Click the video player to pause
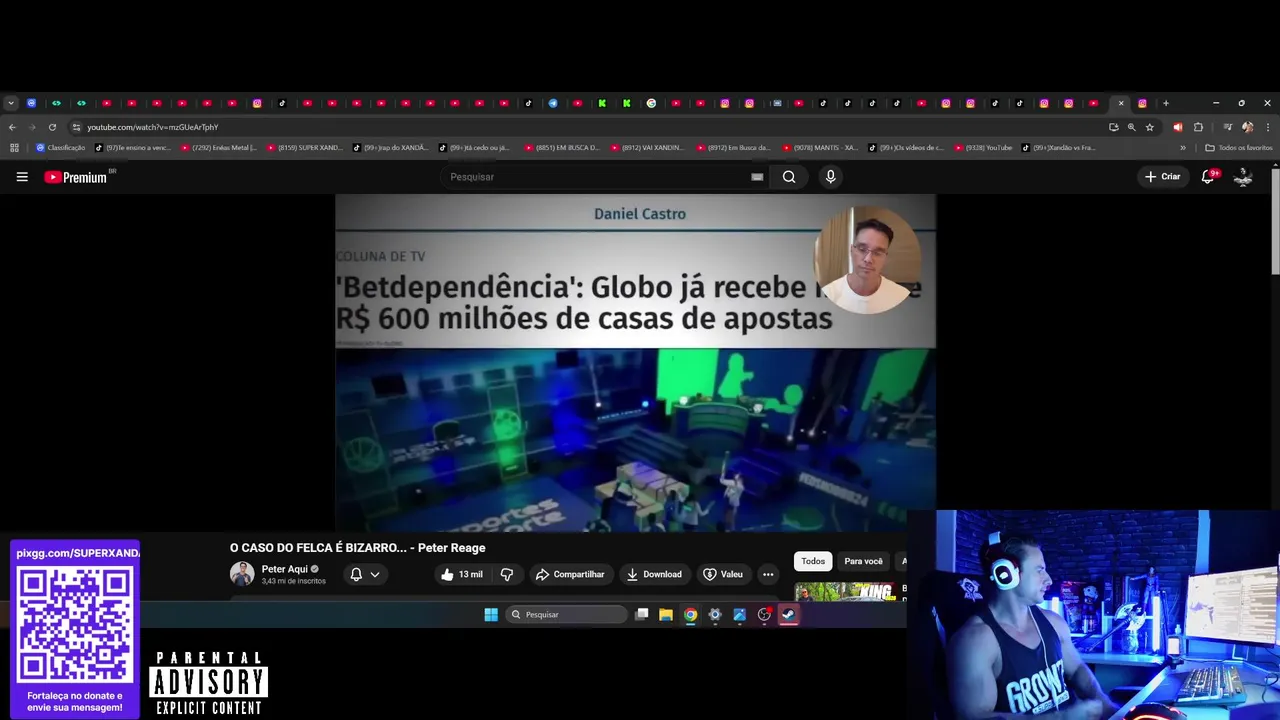 tap(635, 363)
